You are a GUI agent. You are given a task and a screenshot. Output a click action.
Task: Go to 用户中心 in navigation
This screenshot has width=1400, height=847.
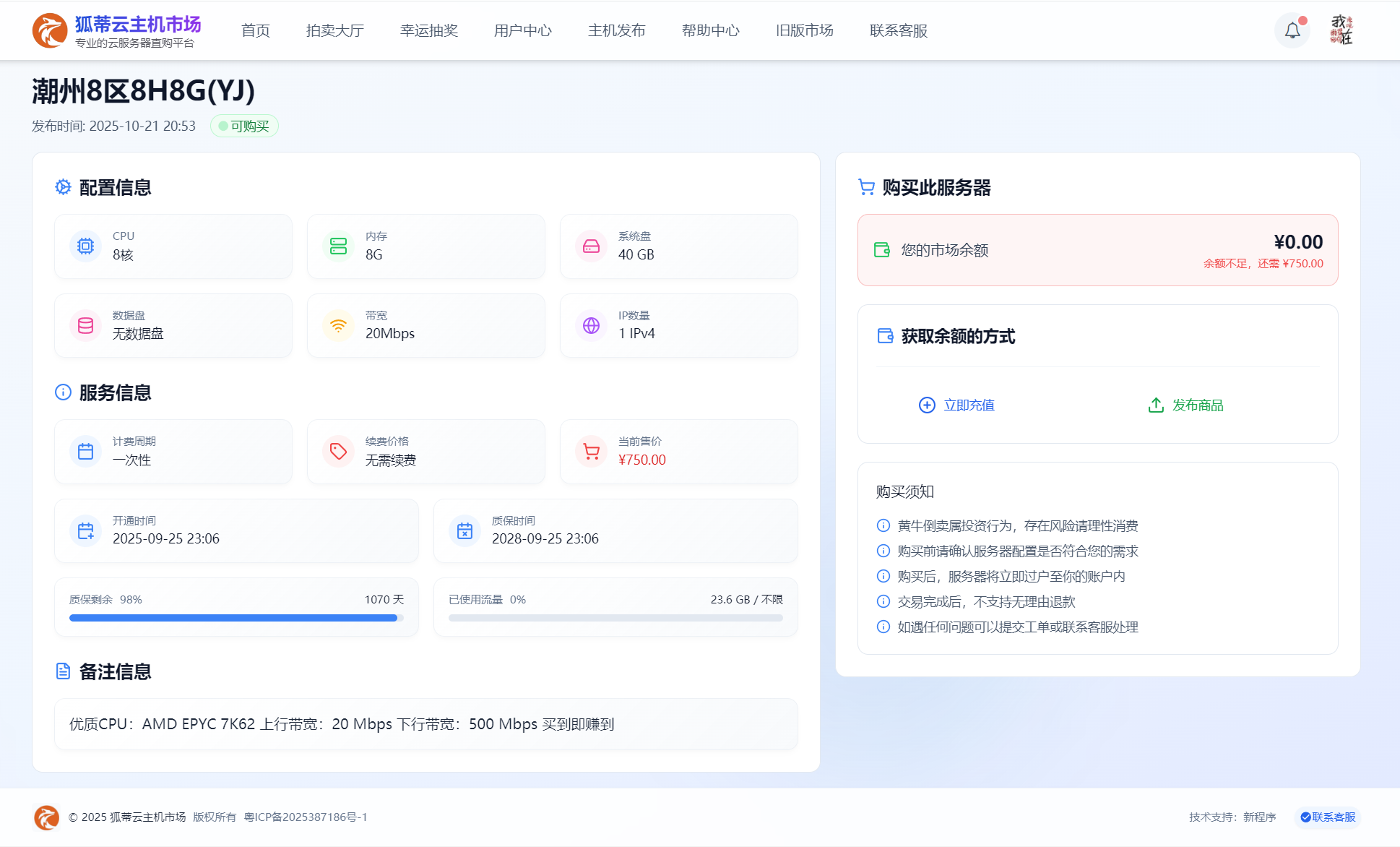point(522,30)
